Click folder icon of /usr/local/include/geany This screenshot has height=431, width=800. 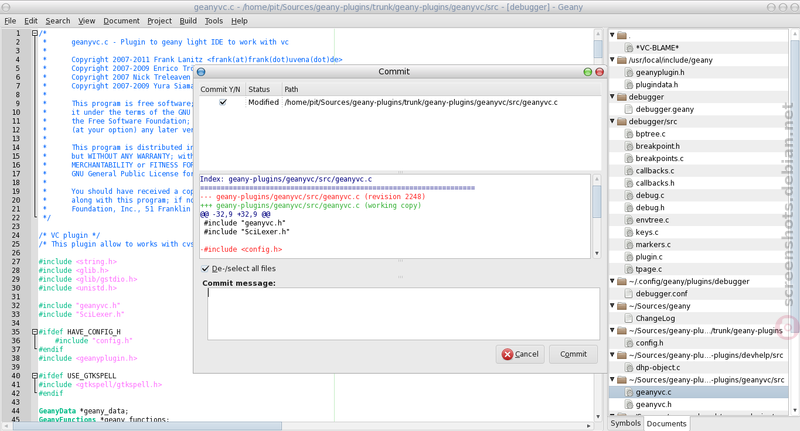coord(621,60)
